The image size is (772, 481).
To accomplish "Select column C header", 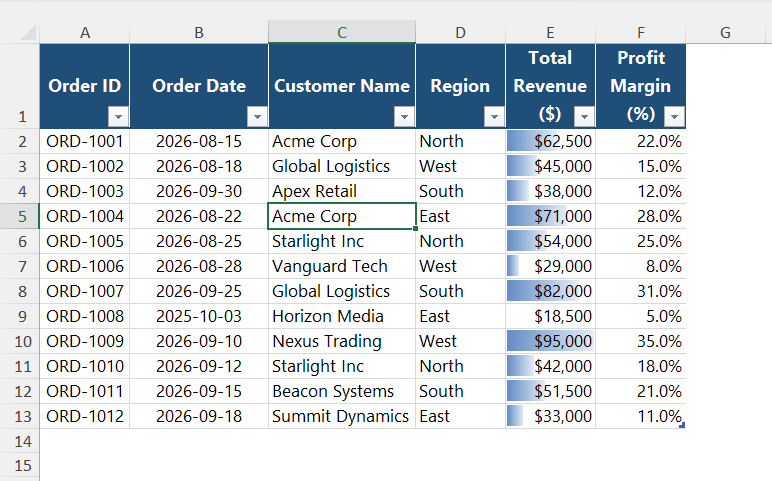I will [342, 32].
